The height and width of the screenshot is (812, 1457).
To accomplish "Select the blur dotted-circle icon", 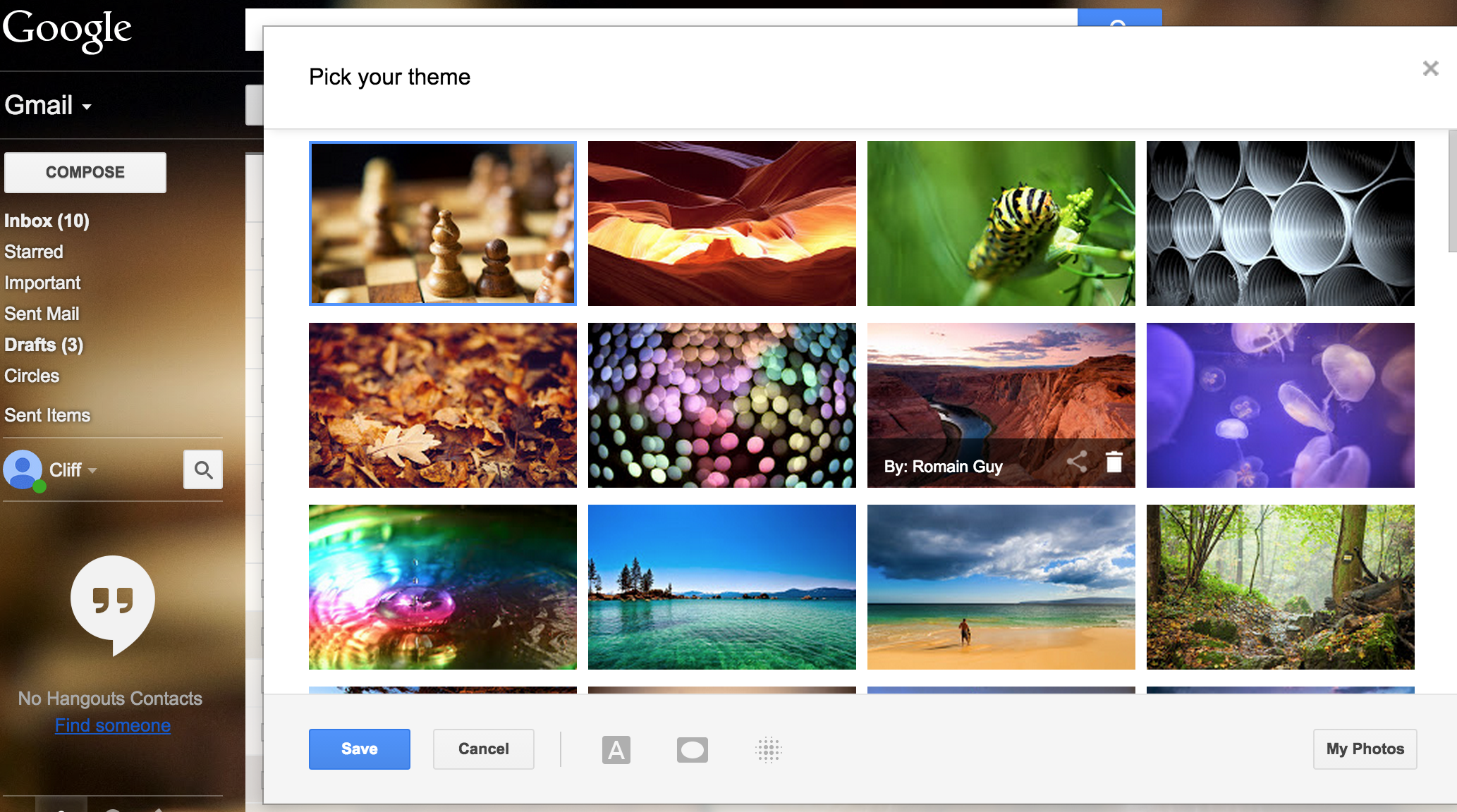I will pos(769,749).
